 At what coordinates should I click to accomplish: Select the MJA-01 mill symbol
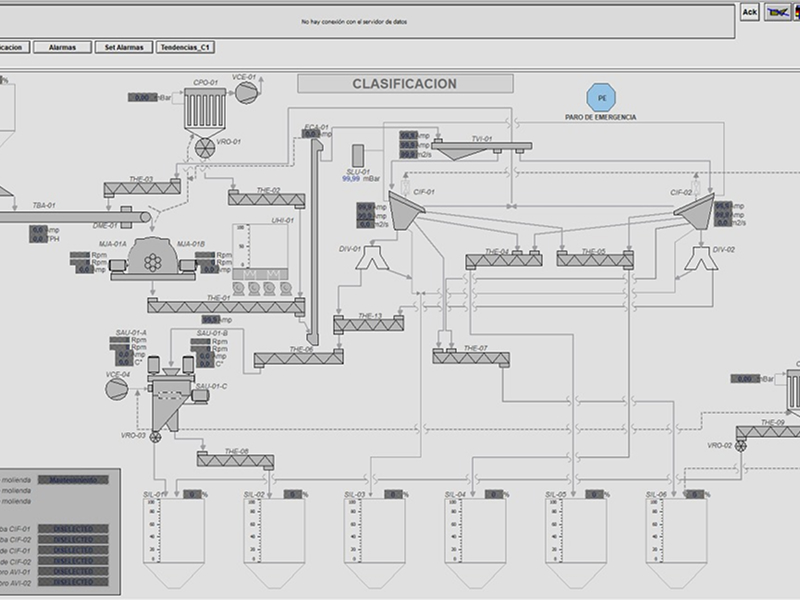[152, 259]
